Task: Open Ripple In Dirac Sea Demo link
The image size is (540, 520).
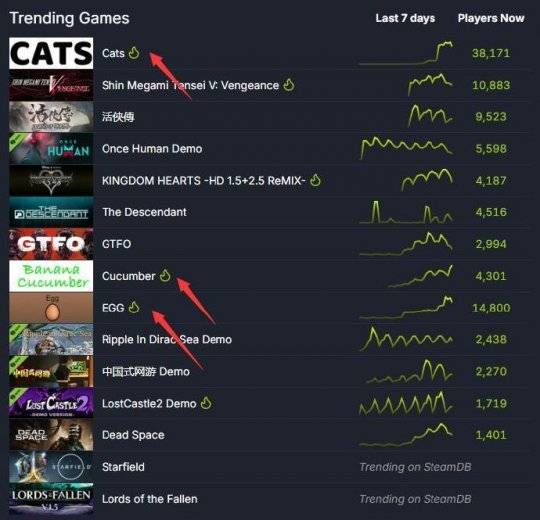Action: pos(167,340)
